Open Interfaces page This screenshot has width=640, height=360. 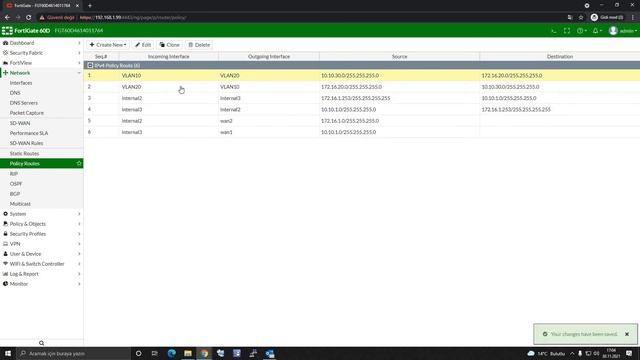[21, 83]
